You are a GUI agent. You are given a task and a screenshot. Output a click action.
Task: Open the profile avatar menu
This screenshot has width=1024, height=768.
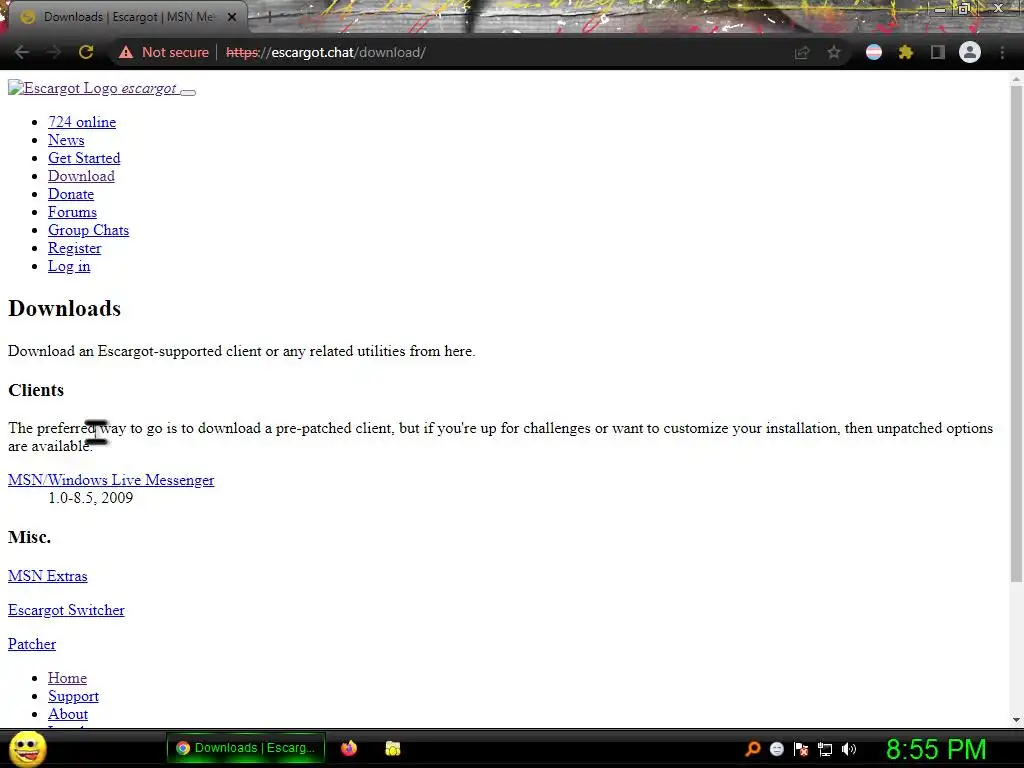coord(970,52)
